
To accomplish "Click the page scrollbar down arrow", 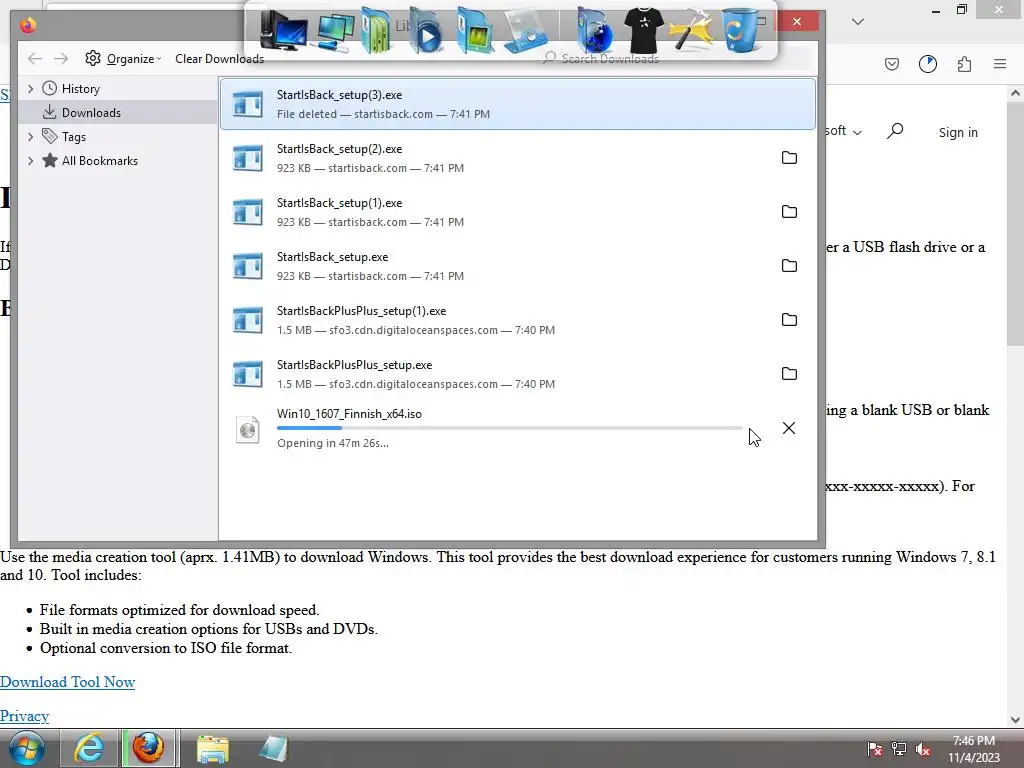I will (1015, 720).
